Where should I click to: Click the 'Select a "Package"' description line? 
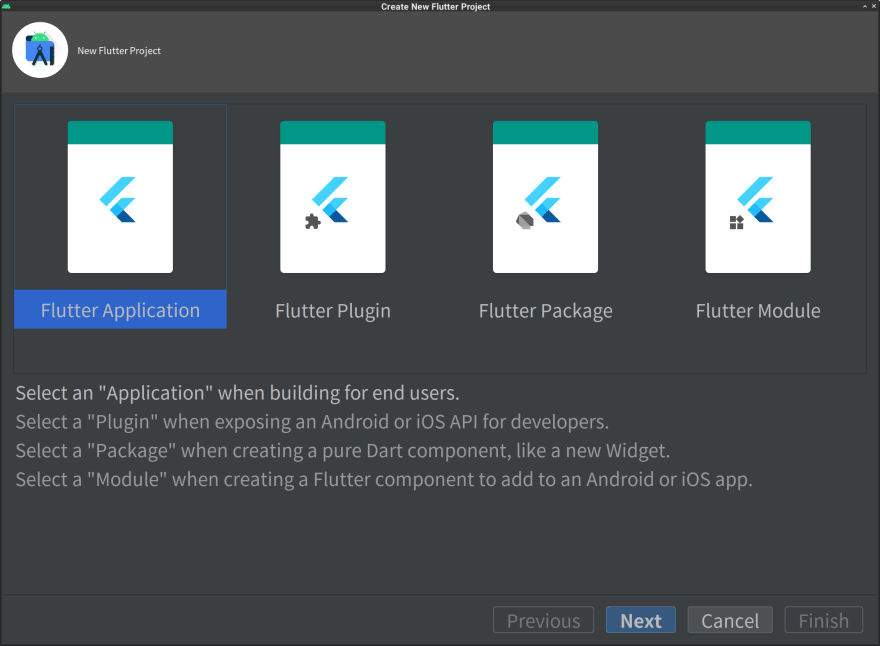(x=343, y=451)
